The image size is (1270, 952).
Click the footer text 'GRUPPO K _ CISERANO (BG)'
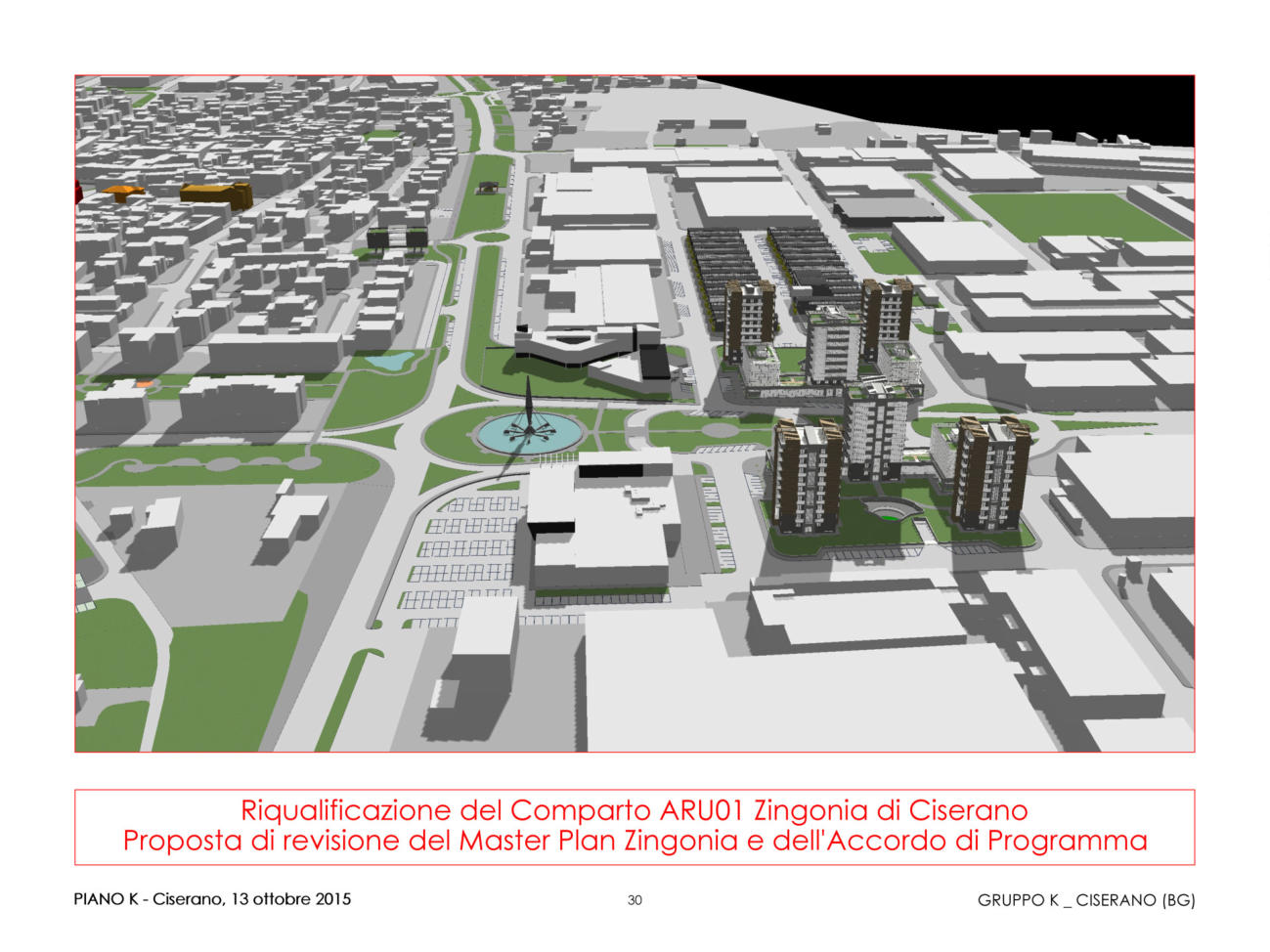[x=1086, y=900]
